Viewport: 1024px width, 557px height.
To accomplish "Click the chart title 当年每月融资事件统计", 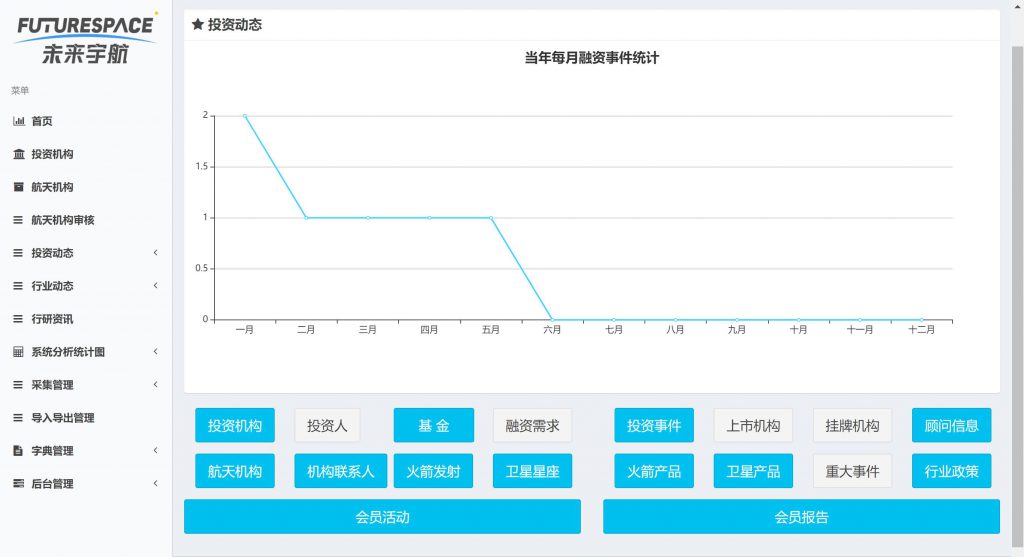I will (592, 58).
